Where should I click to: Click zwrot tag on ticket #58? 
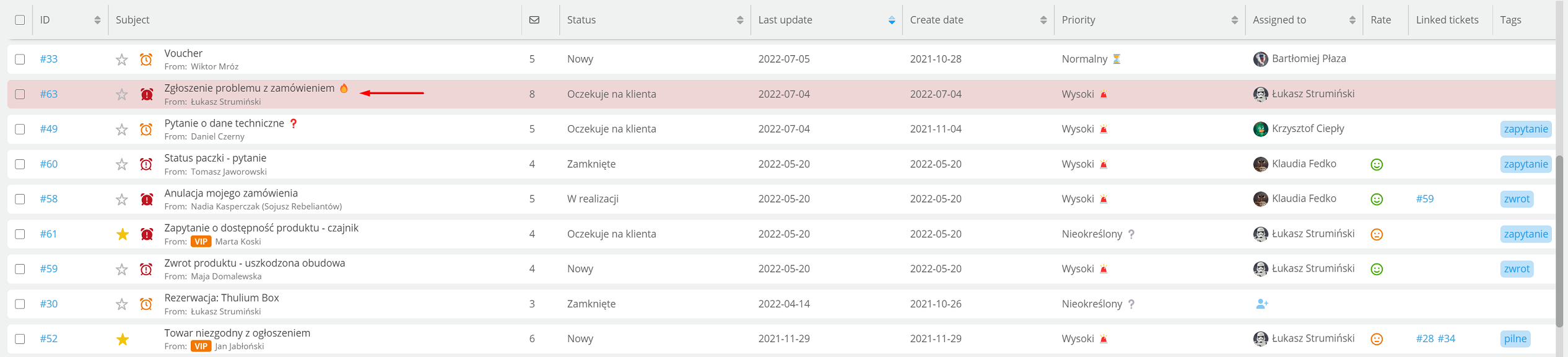pyautogui.click(x=1517, y=199)
